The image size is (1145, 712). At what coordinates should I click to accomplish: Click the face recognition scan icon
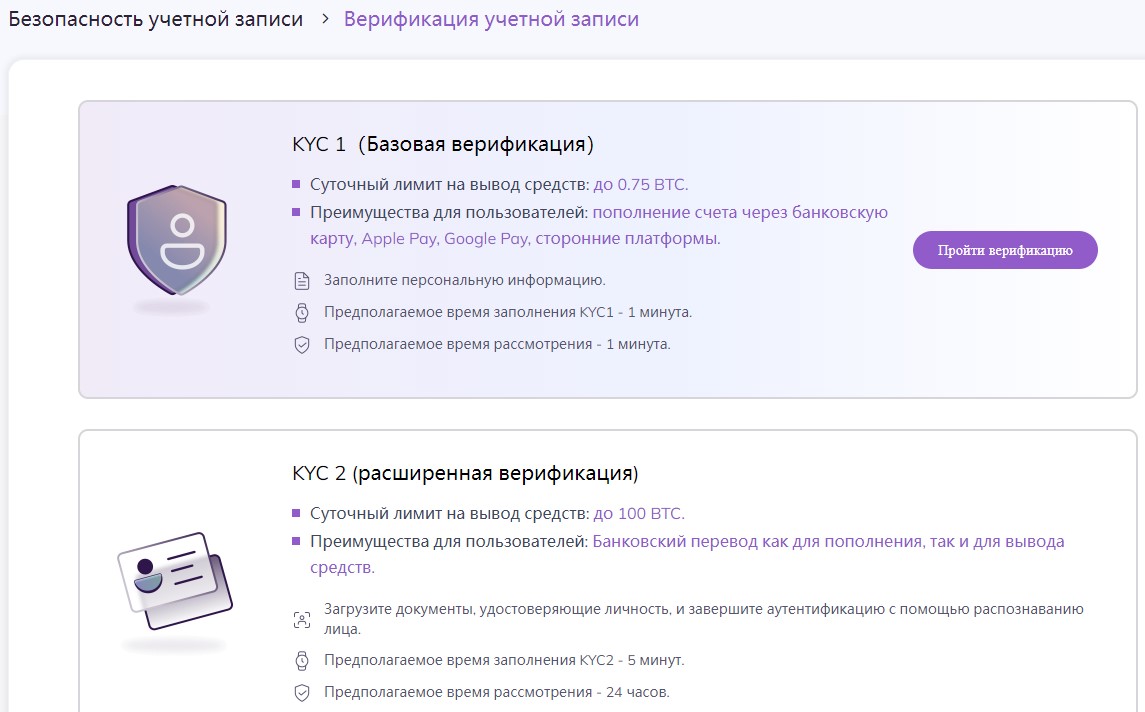point(301,619)
